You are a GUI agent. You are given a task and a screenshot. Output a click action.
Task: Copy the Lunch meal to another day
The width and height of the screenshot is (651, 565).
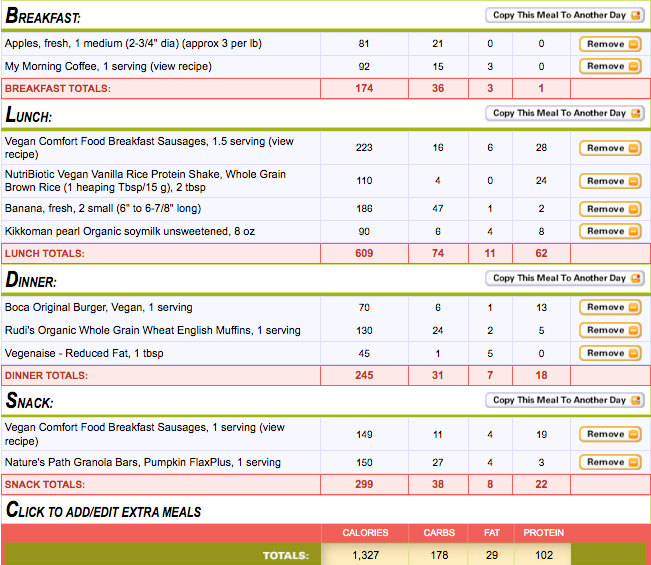[565, 114]
